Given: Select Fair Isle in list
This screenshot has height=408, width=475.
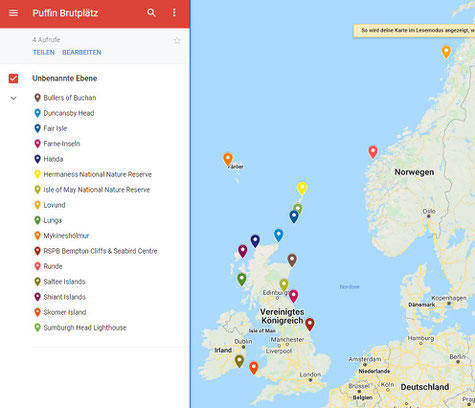Looking at the screenshot, I should click(x=51, y=128).
